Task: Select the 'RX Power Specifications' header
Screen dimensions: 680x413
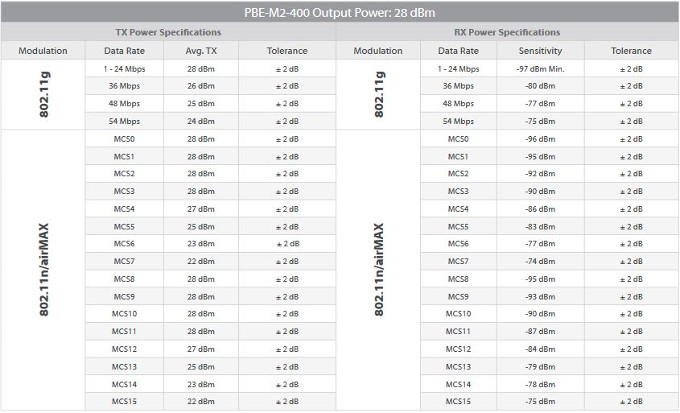Action: 507,33
